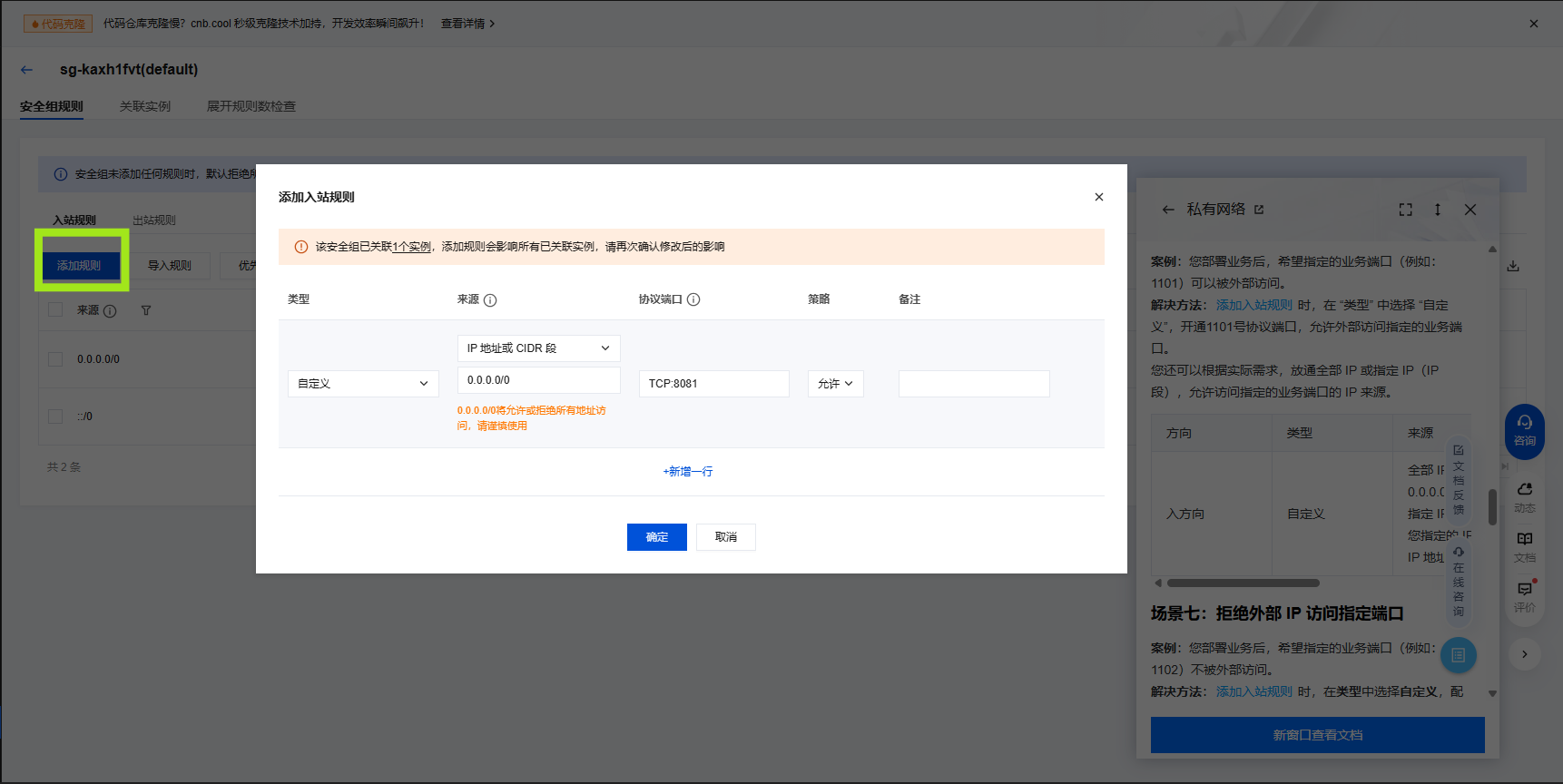Click the help panel vertical scrollbar thumb
This screenshot has height=784, width=1563.
point(1492,507)
